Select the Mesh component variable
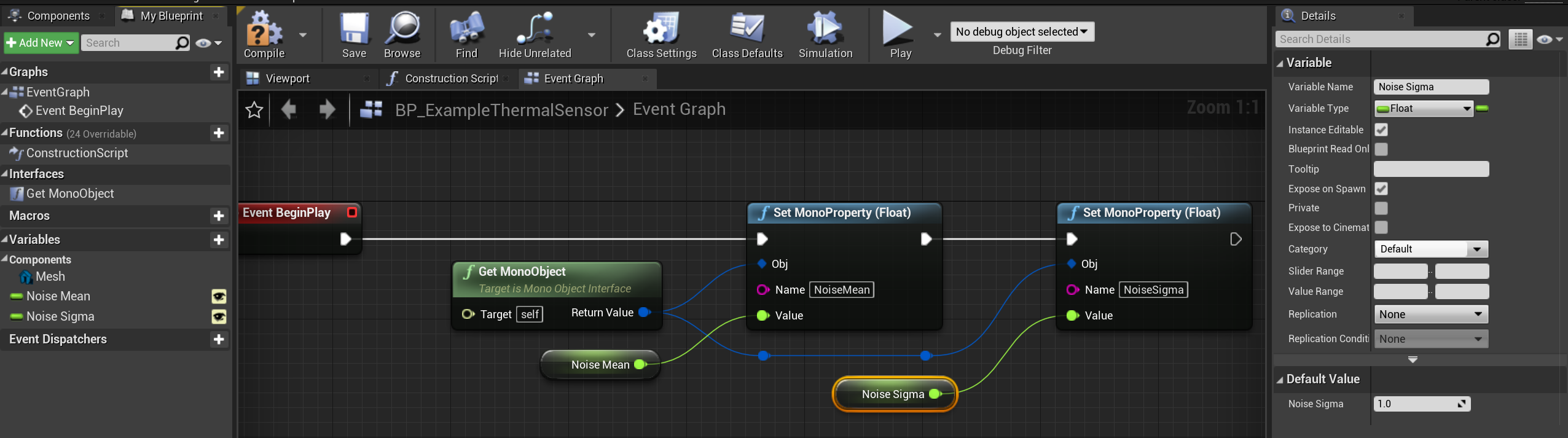This screenshot has height=438, width=1568. pos(50,276)
